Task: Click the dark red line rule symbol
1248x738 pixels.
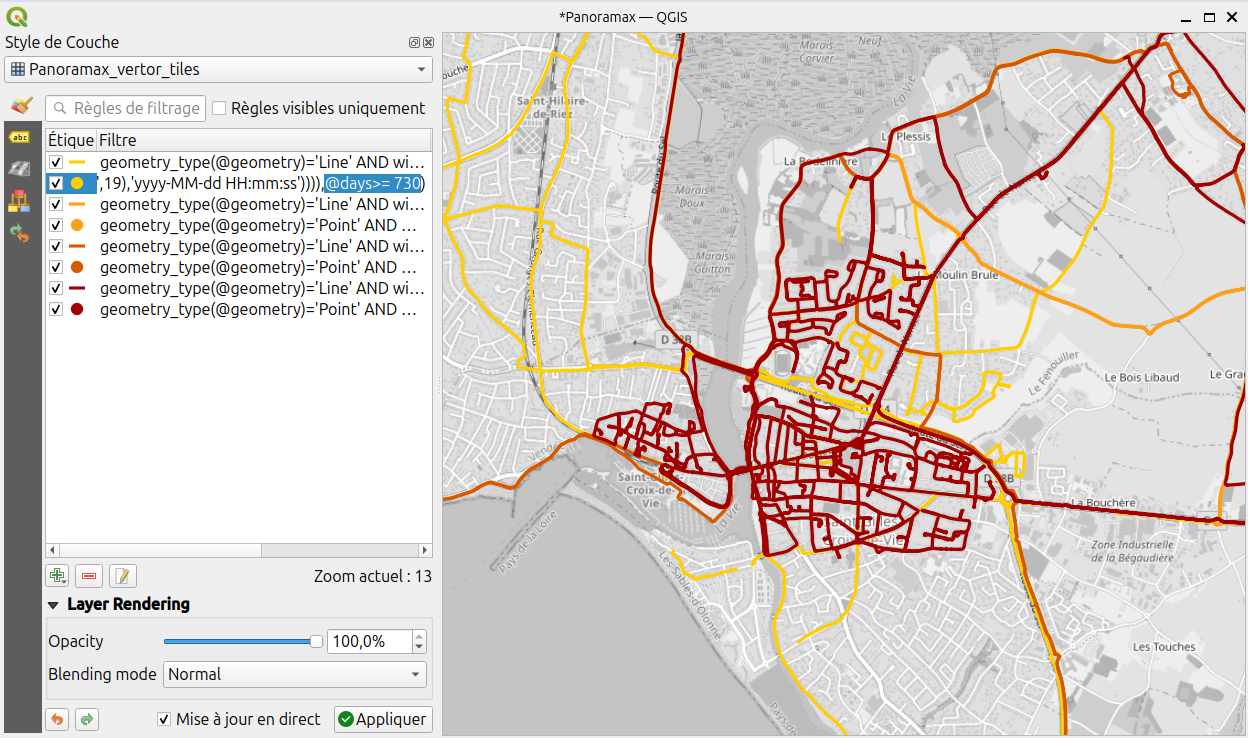Action: [x=77, y=288]
